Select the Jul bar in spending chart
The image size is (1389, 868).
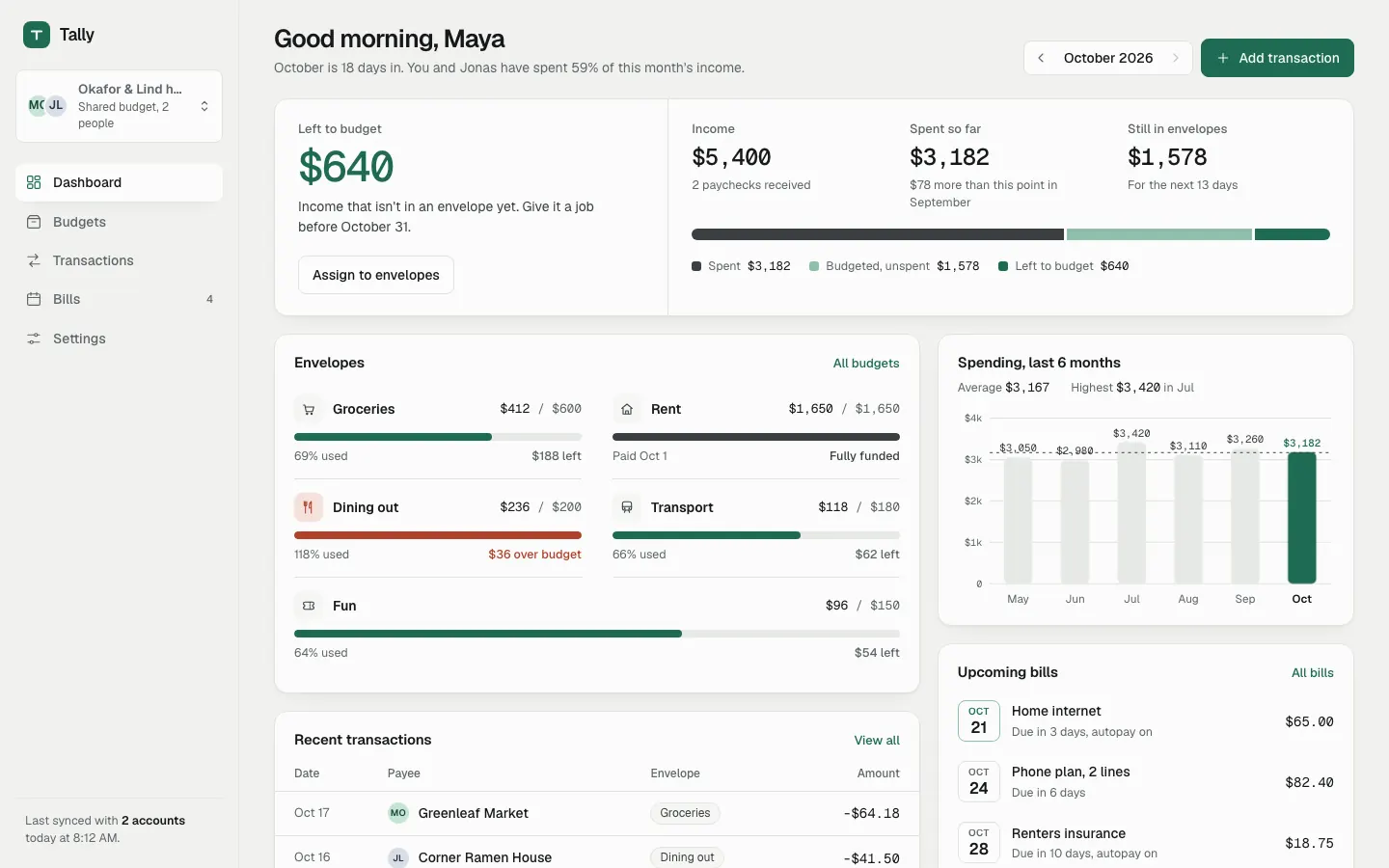pos(1131,513)
